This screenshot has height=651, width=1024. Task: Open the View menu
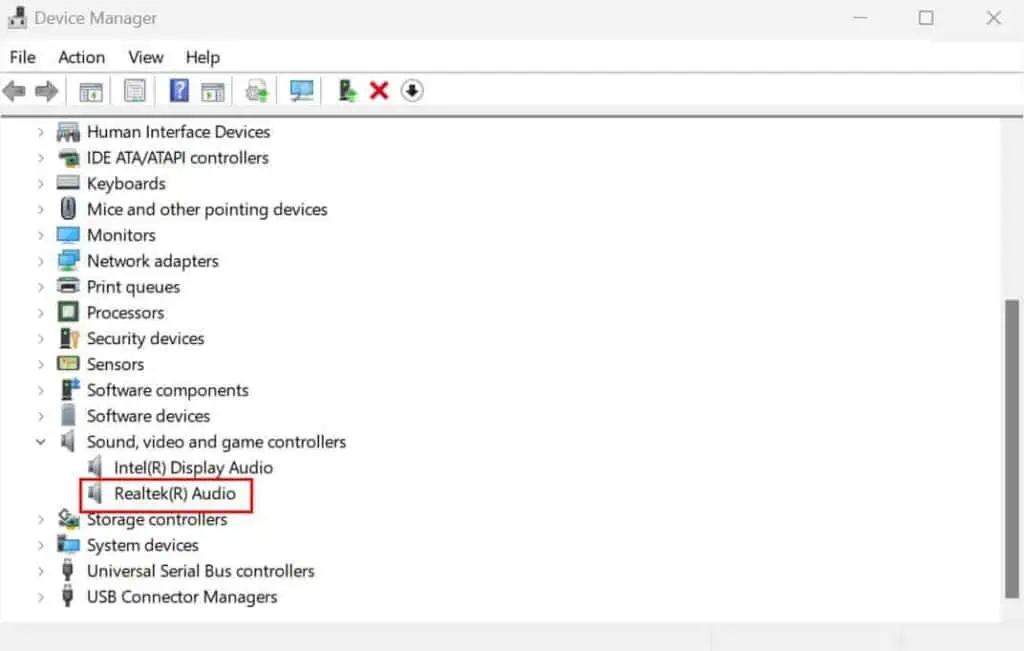click(x=145, y=57)
